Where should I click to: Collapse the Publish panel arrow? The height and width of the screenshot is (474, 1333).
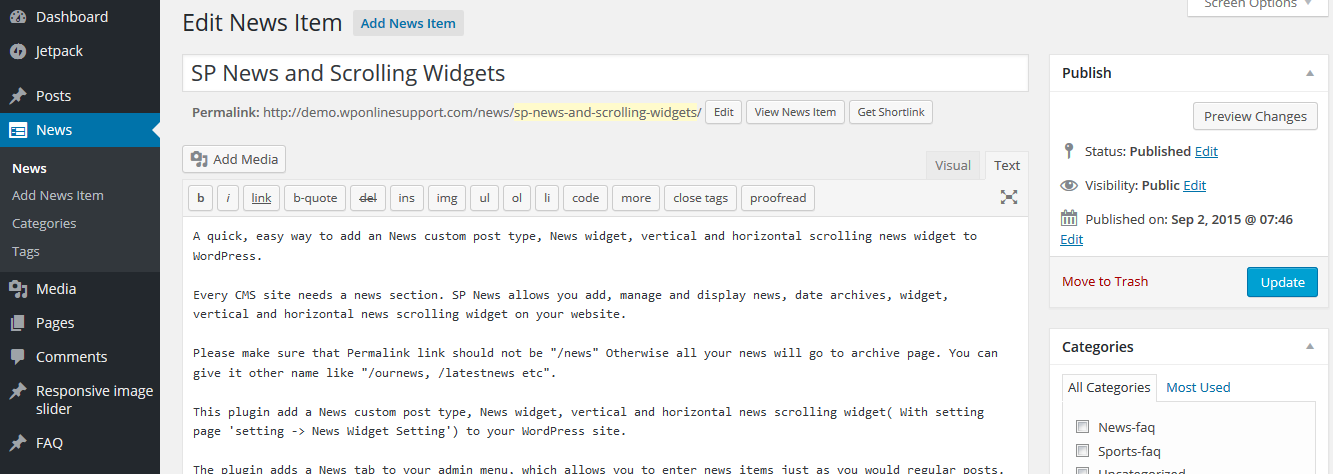coord(1310,73)
